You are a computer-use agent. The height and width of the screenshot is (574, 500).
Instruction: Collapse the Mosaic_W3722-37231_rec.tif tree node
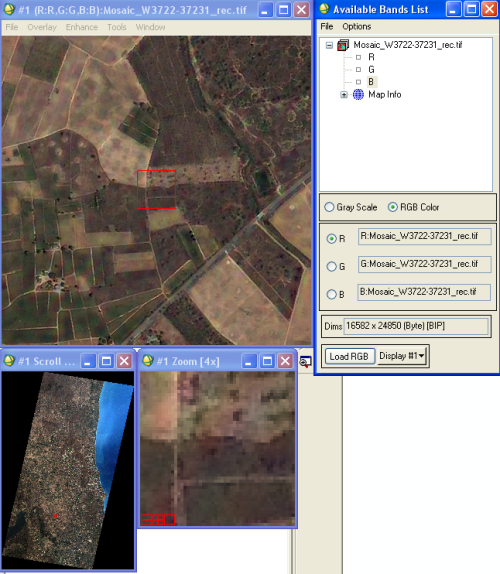coord(329,45)
